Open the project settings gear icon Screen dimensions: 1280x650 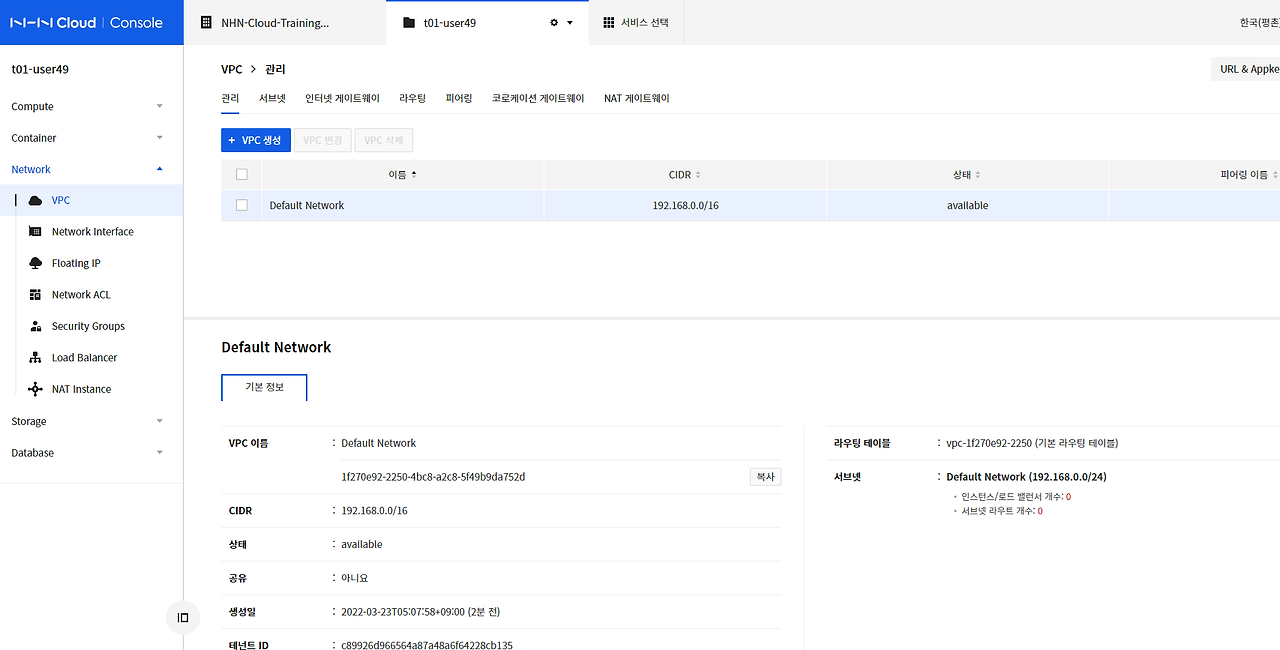click(554, 22)
